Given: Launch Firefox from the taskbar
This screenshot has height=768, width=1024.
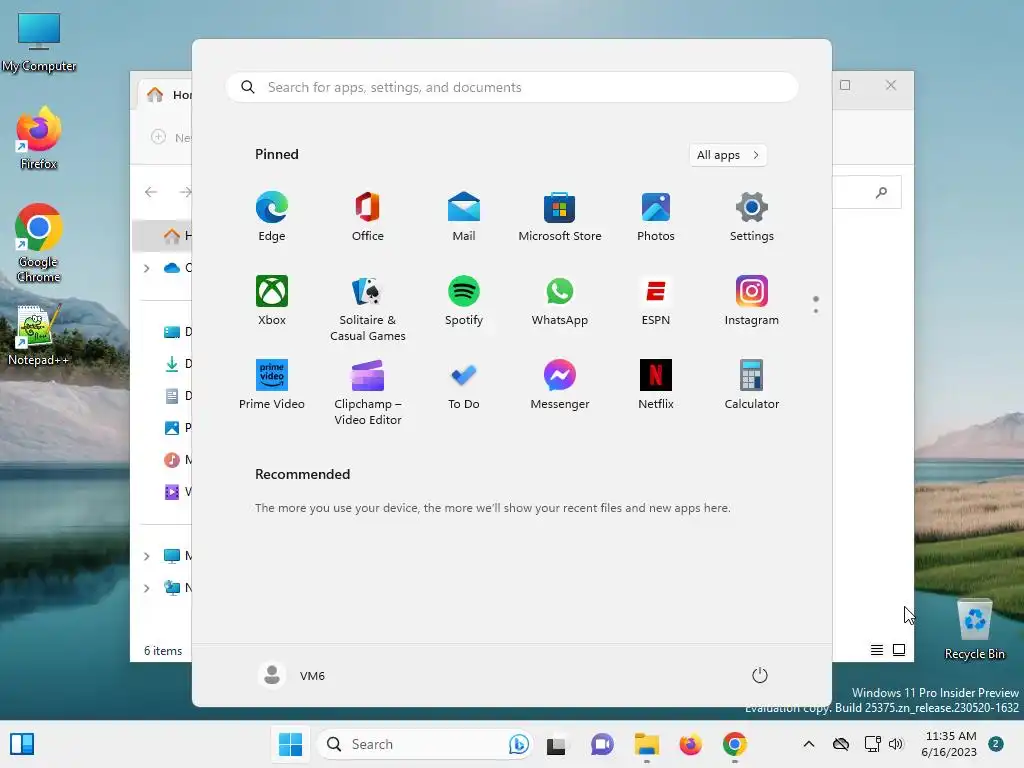Looking at the screenshot, I should pyautogui.click(x=690, y=744).
